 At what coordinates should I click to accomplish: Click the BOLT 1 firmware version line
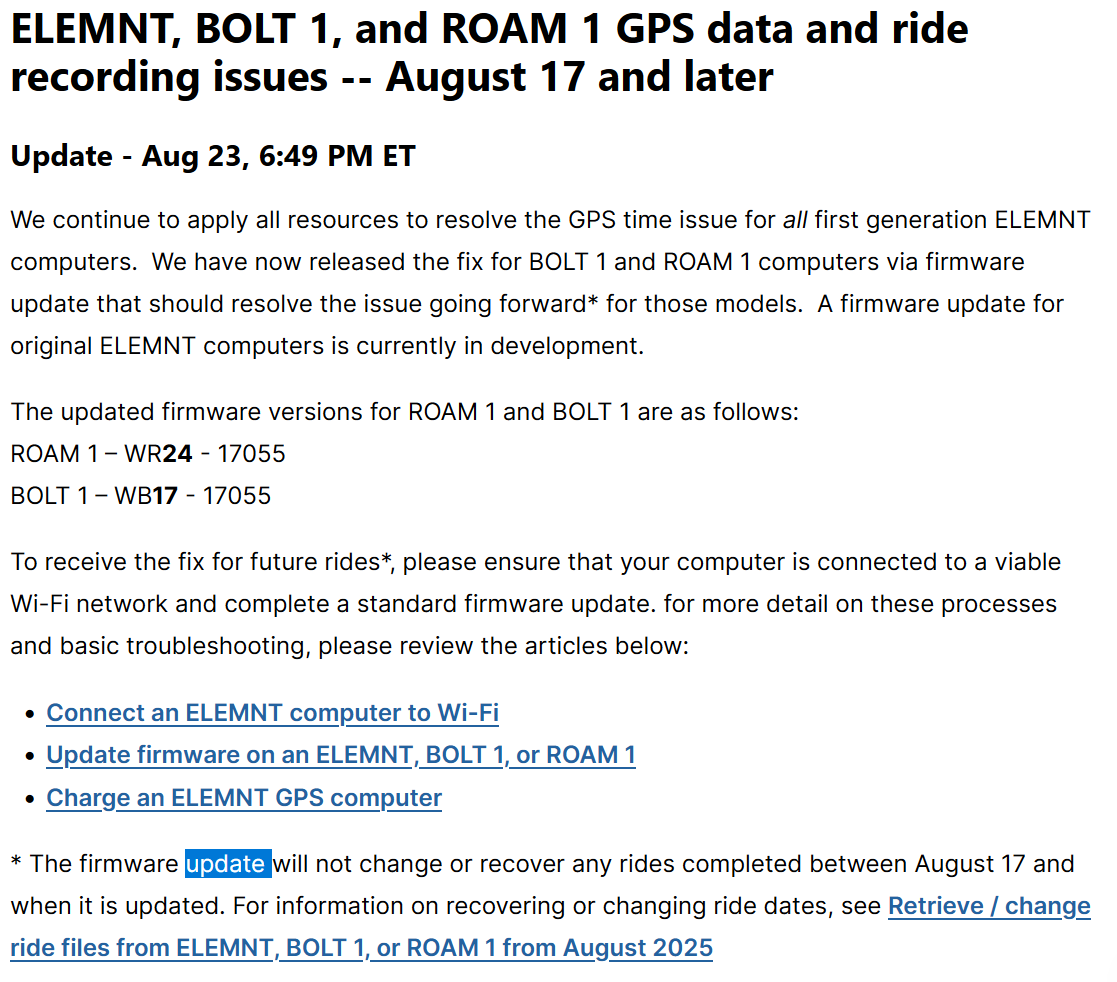(140, 496)
